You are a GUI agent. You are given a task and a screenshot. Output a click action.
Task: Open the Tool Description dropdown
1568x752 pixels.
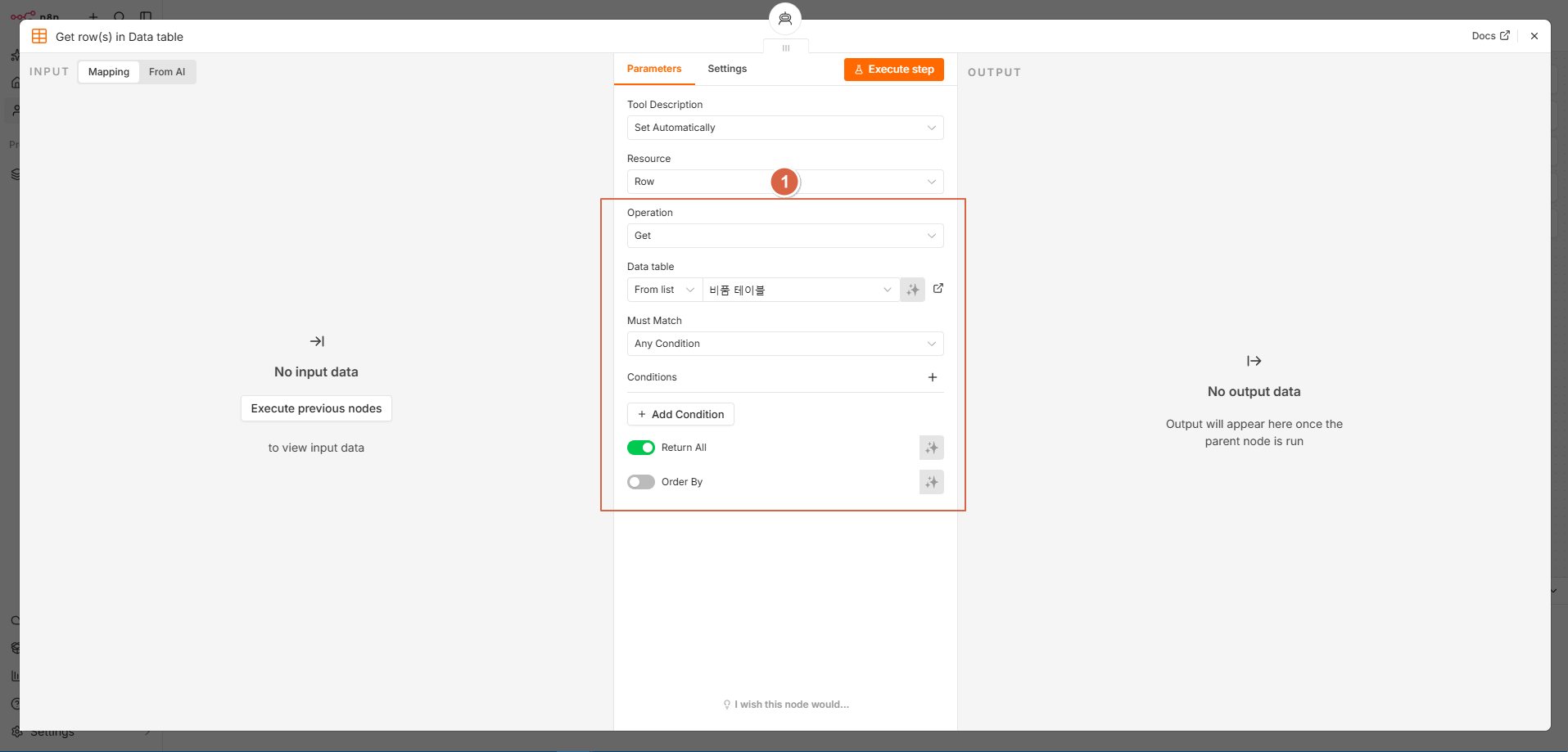pyautogui.click(x=785, y=128)
